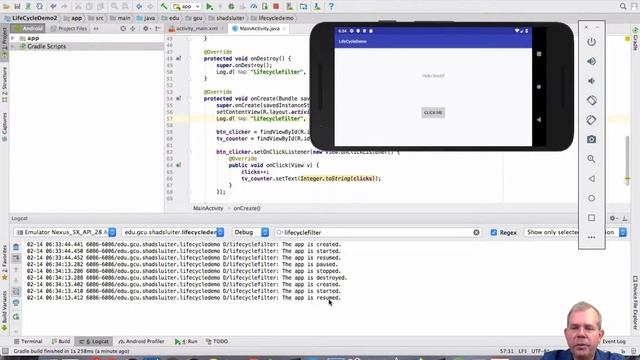Open the Event Log panel
Screen dimensions: 640x360
[x=614, y=341]
